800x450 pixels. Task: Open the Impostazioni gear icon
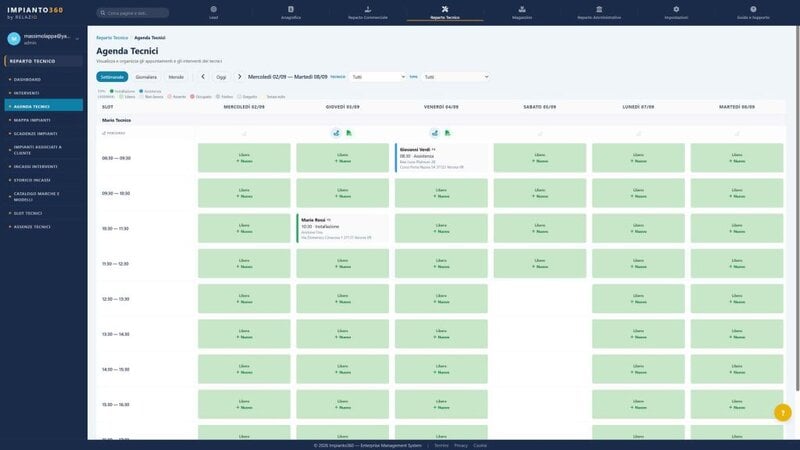click(676, 9)
